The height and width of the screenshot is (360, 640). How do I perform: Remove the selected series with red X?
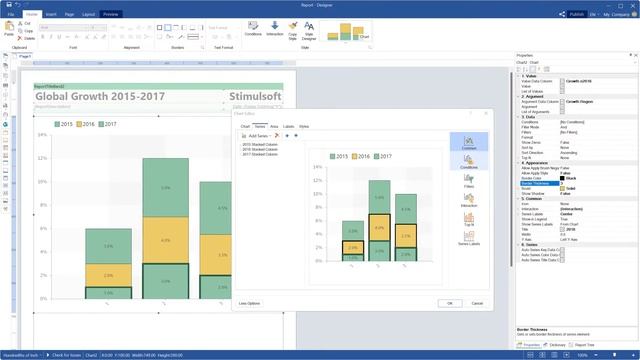pos(277,136)
